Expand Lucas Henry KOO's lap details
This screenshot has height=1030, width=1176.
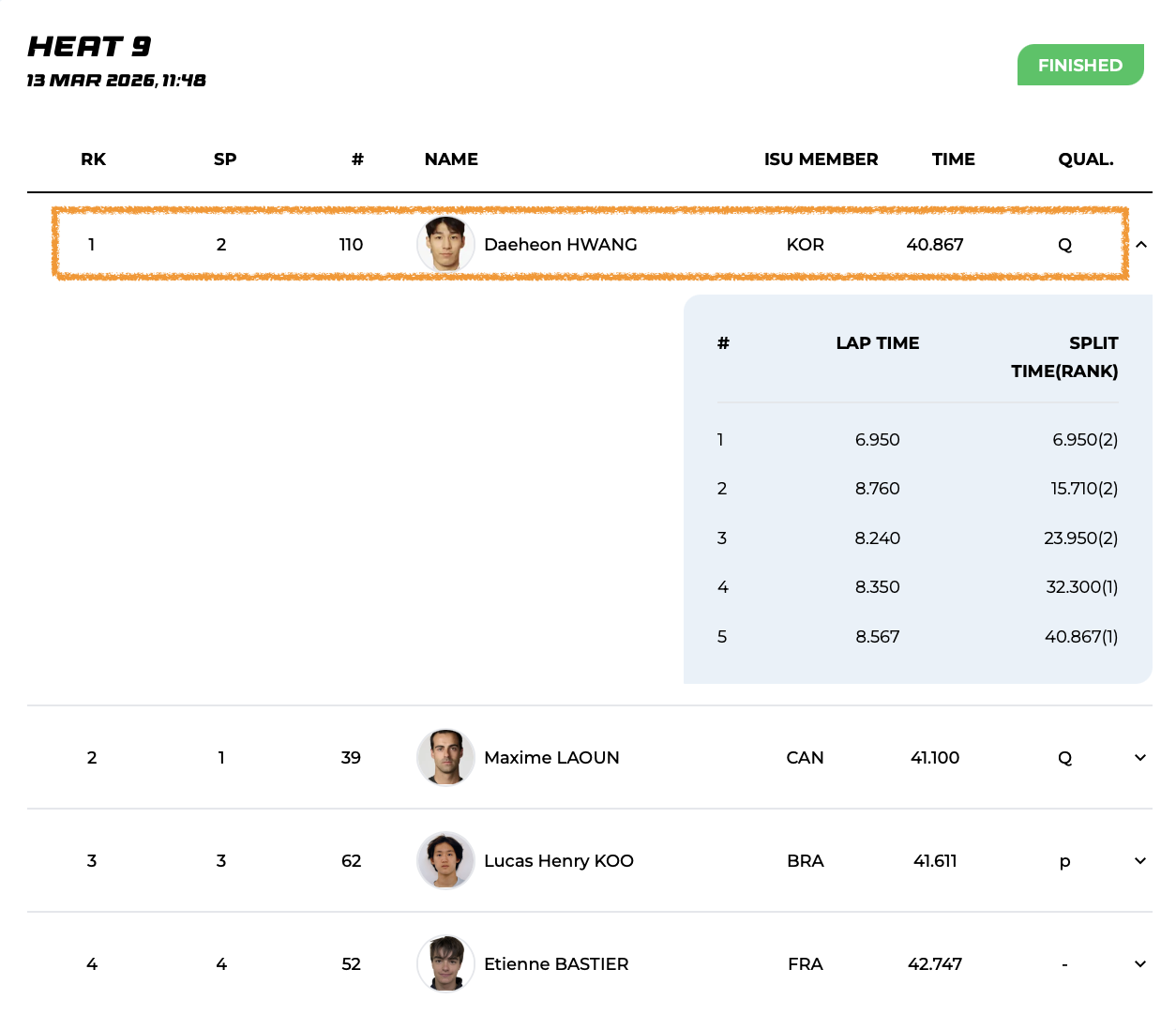(x=1140, y=861)
